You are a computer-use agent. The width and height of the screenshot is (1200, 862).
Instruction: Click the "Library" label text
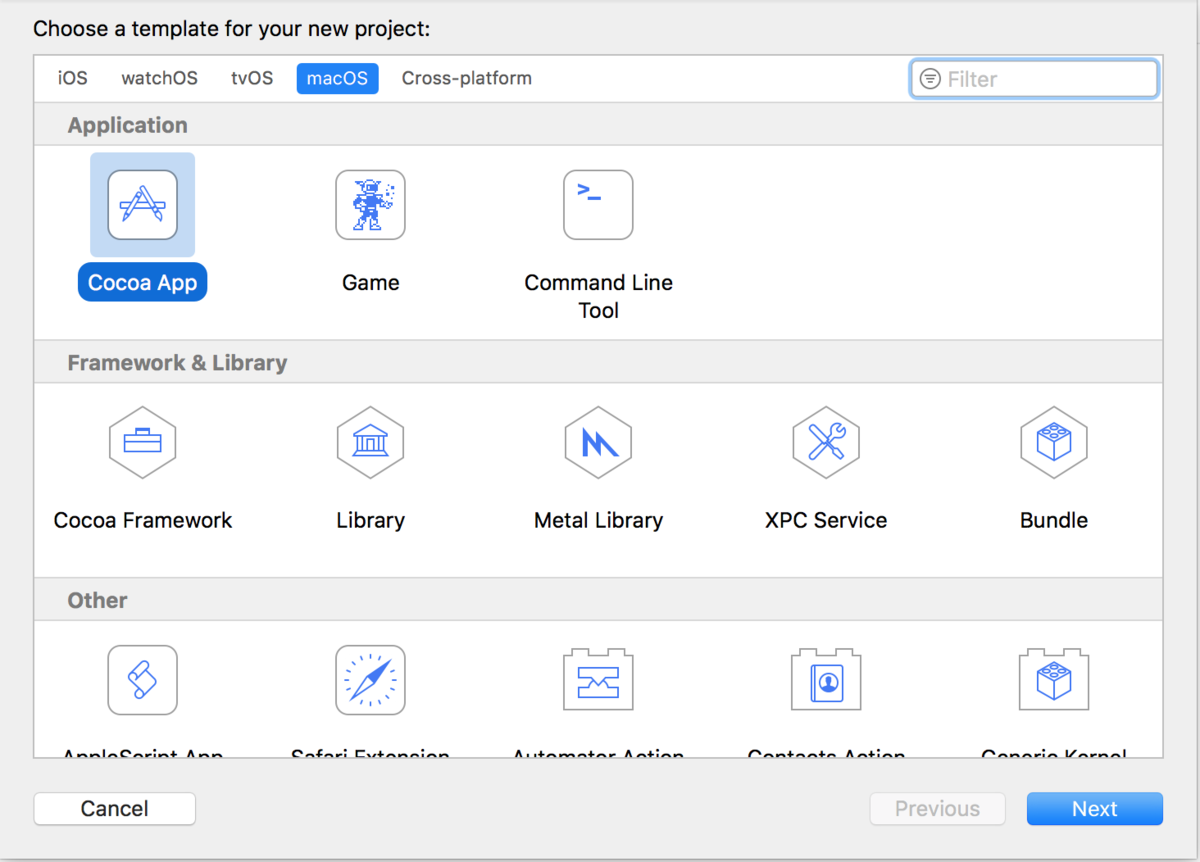(x=371, y=521)
